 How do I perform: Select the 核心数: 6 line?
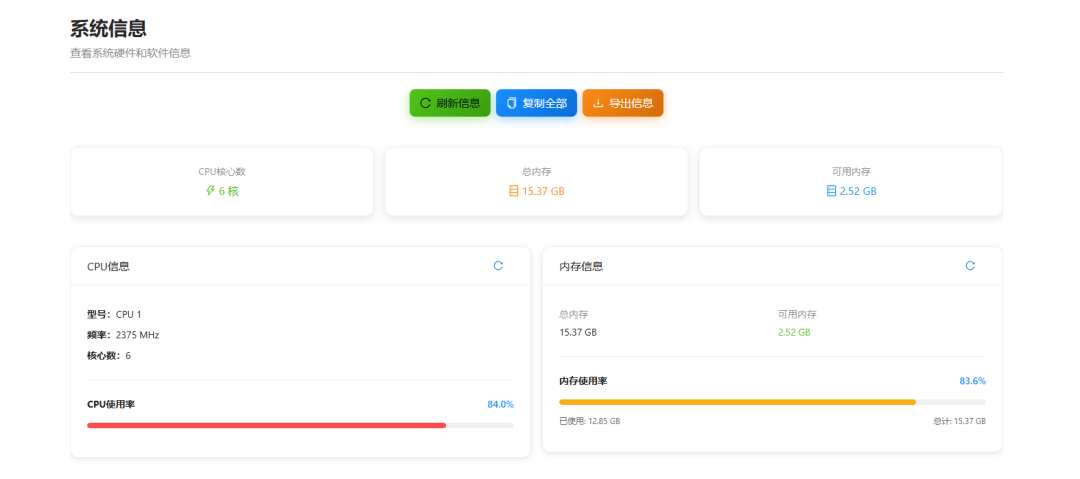(x=109, y=356)
